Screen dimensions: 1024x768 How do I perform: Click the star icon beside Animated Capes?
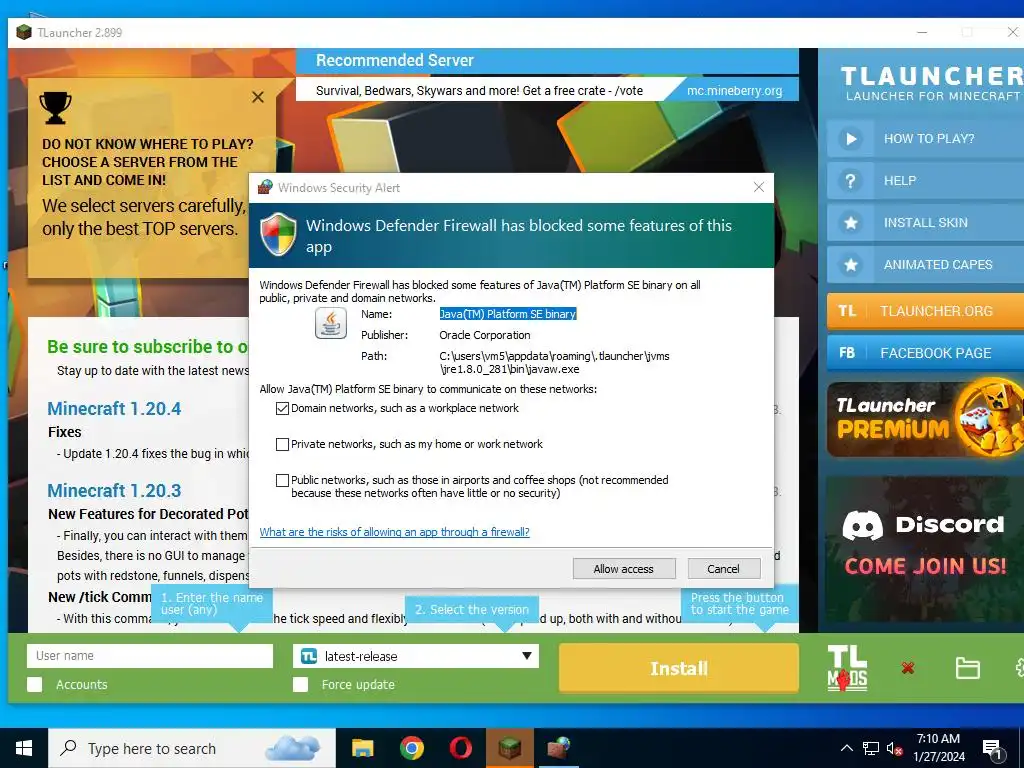[x=850, y=264]
